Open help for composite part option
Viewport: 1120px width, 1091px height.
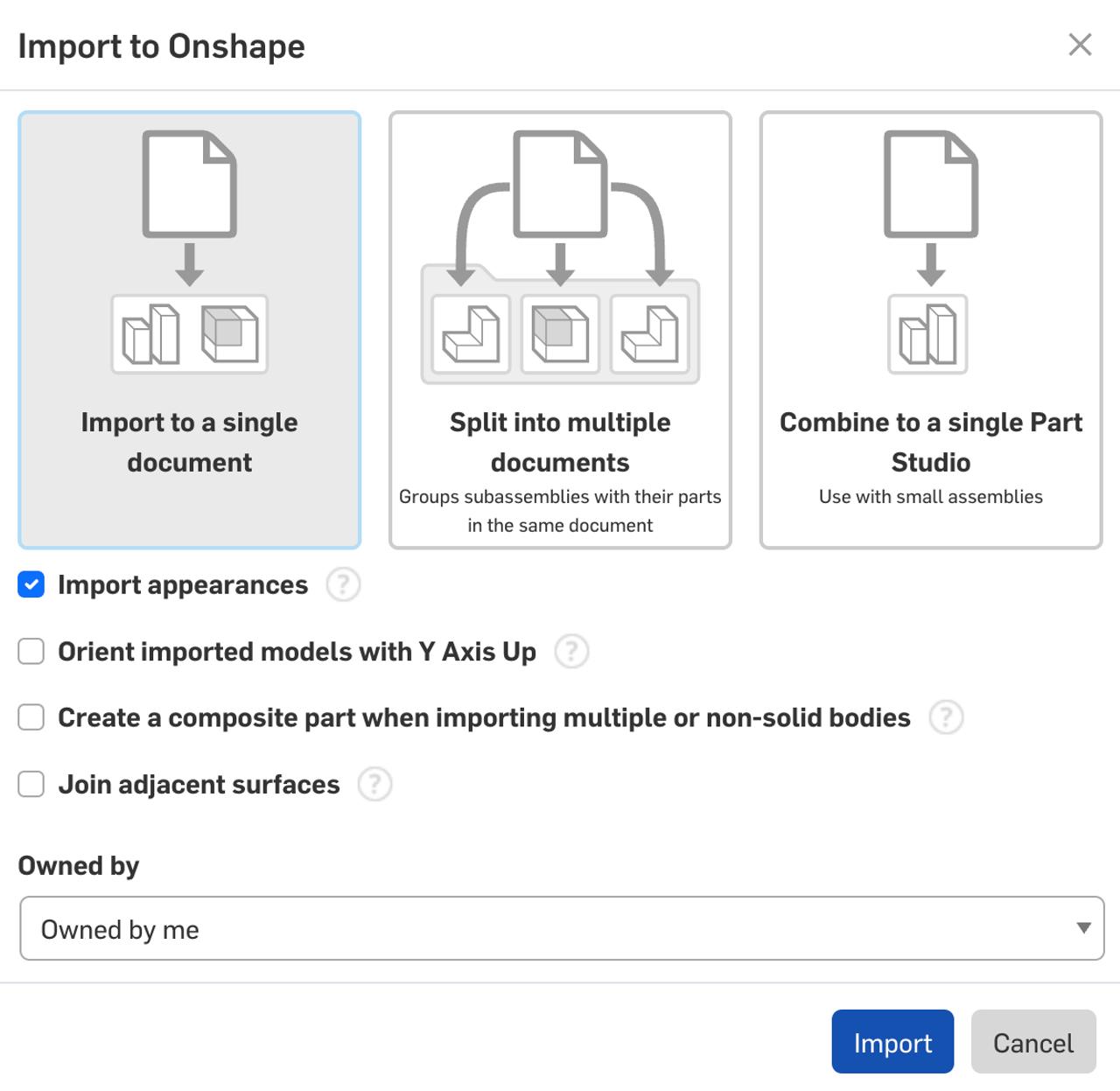[946, 717]
